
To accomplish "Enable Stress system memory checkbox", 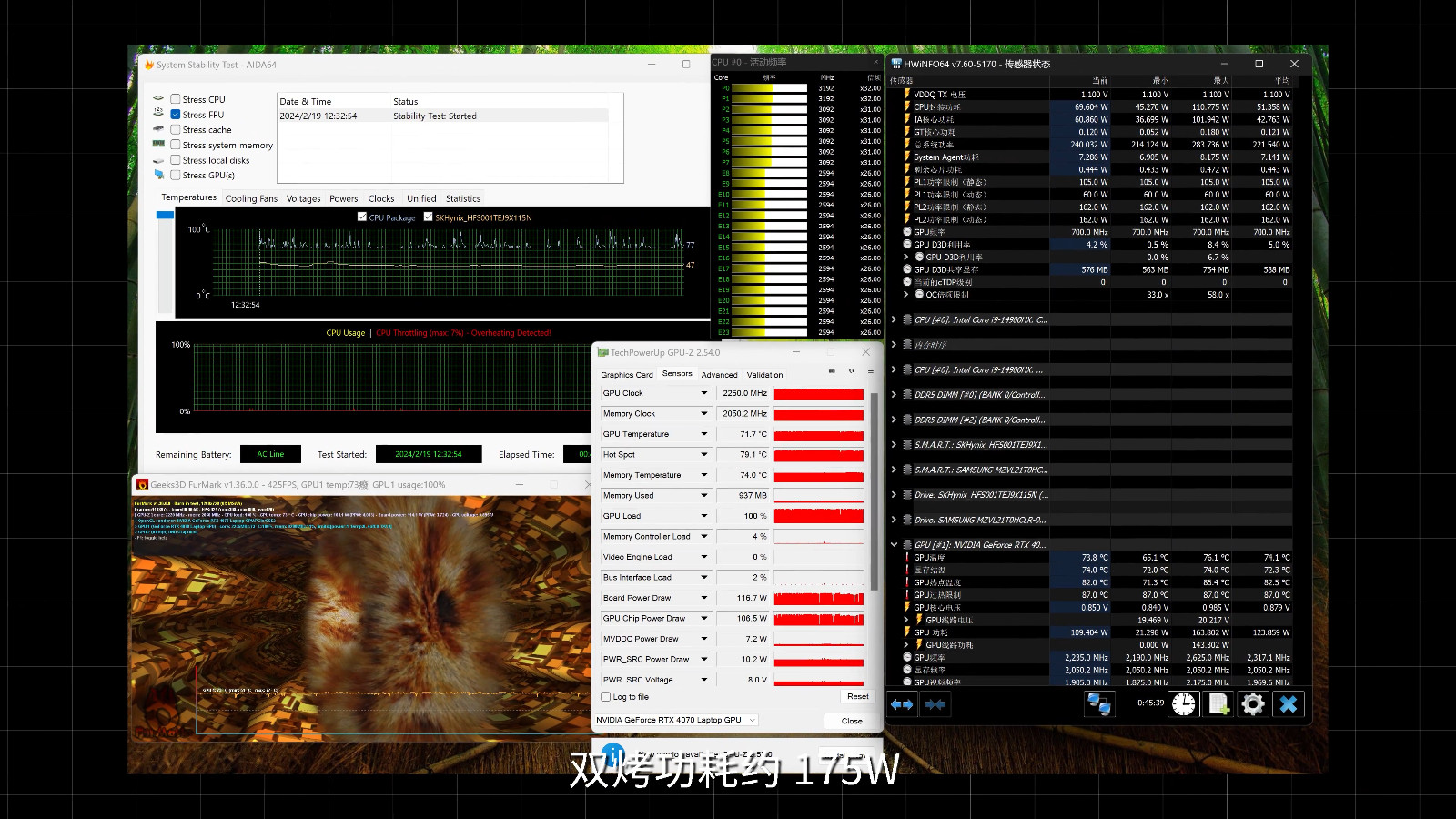I will point(176,145).
